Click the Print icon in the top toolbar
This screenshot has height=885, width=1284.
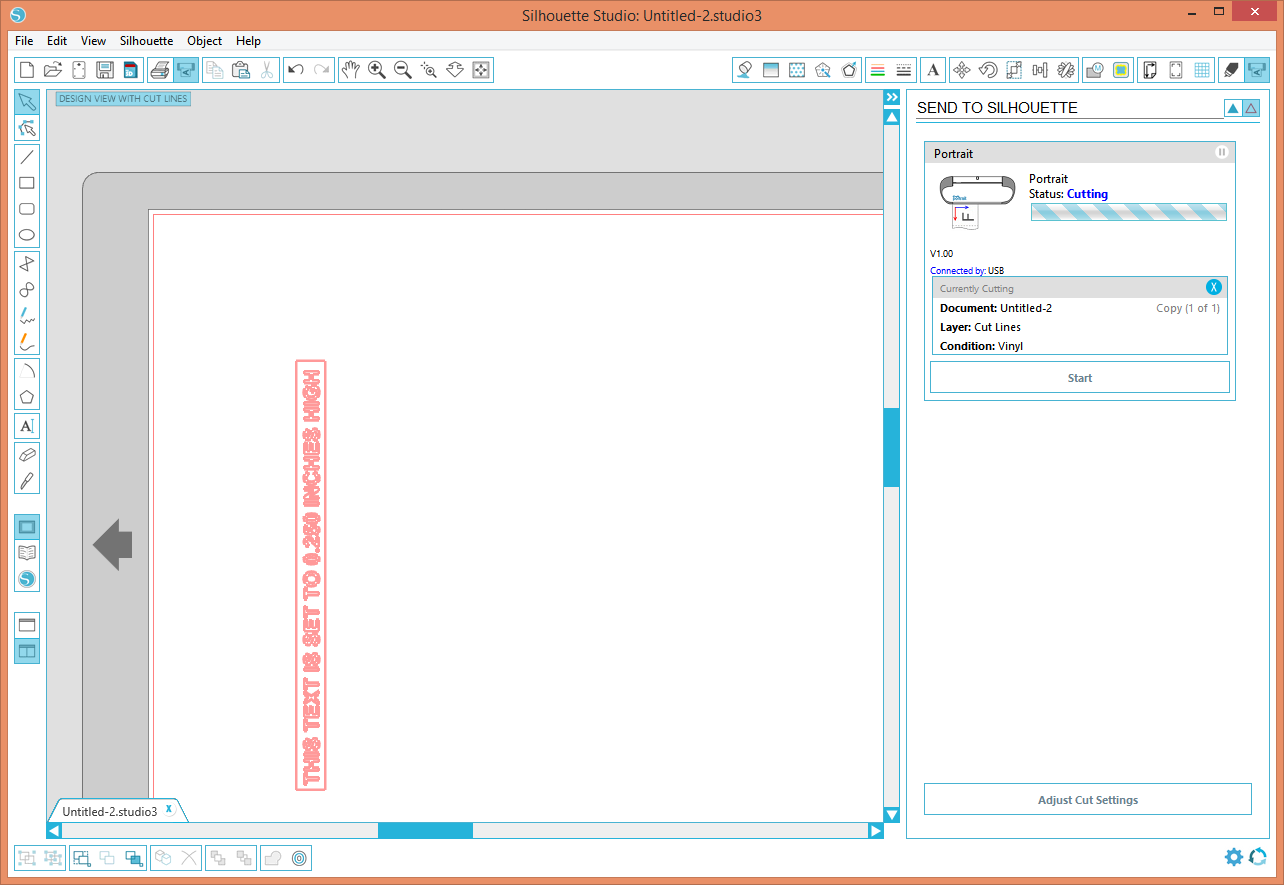(159, 70)
